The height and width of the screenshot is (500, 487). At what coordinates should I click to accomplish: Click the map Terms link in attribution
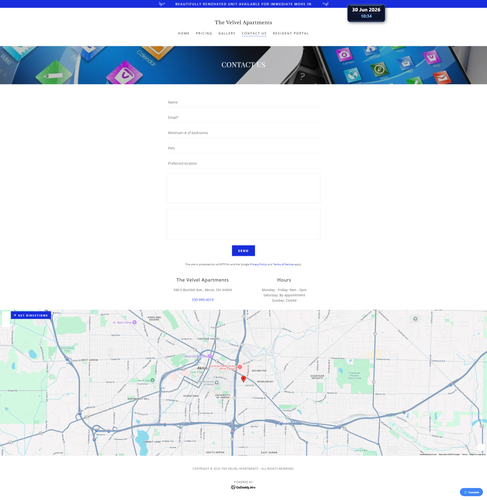coord(465,454)
